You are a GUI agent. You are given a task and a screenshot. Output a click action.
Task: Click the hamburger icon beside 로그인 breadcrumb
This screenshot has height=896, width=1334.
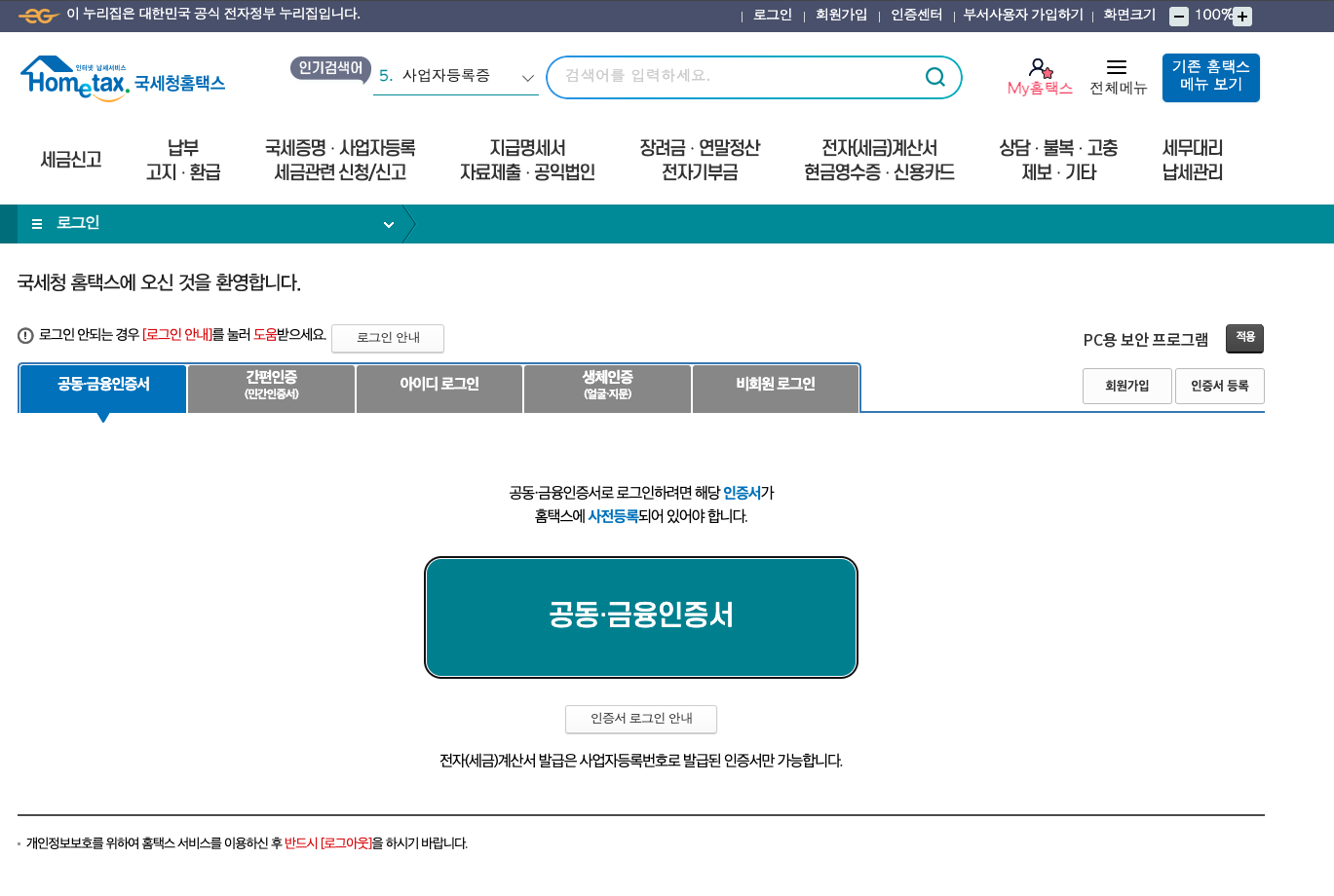coord(36,223)
